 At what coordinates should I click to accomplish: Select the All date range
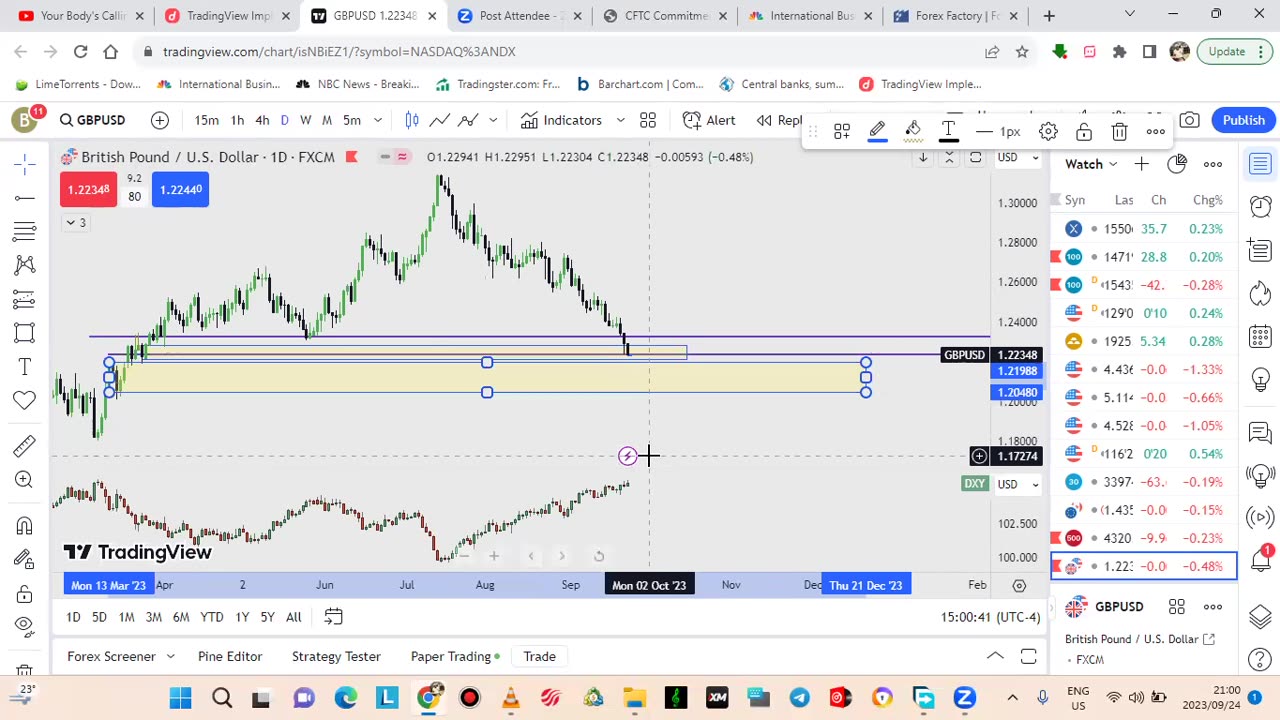pyautogui.click(x=293, y=617)
